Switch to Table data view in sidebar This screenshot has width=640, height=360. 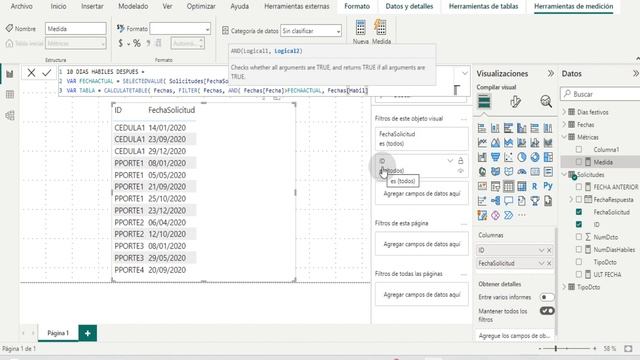click(10, 95)
